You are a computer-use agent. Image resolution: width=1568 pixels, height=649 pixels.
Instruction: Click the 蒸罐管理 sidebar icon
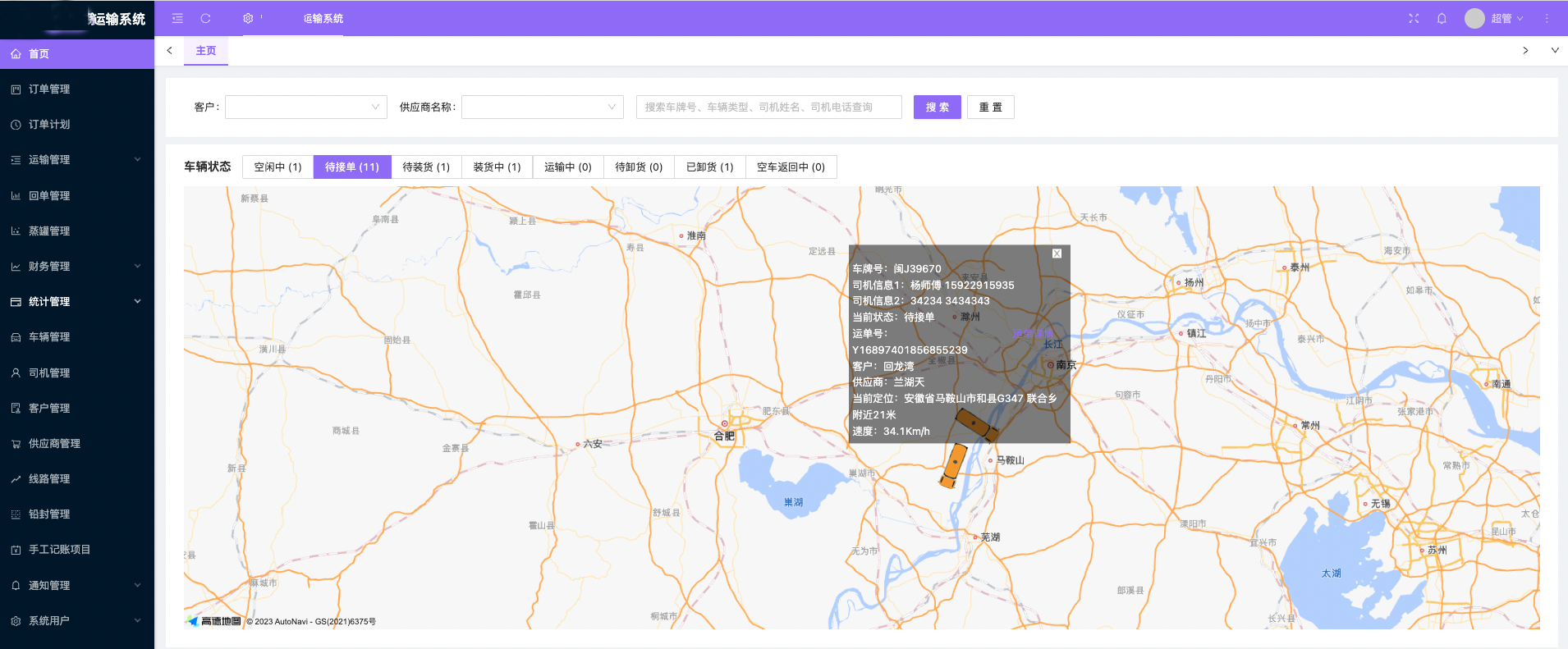pos(16,231)
